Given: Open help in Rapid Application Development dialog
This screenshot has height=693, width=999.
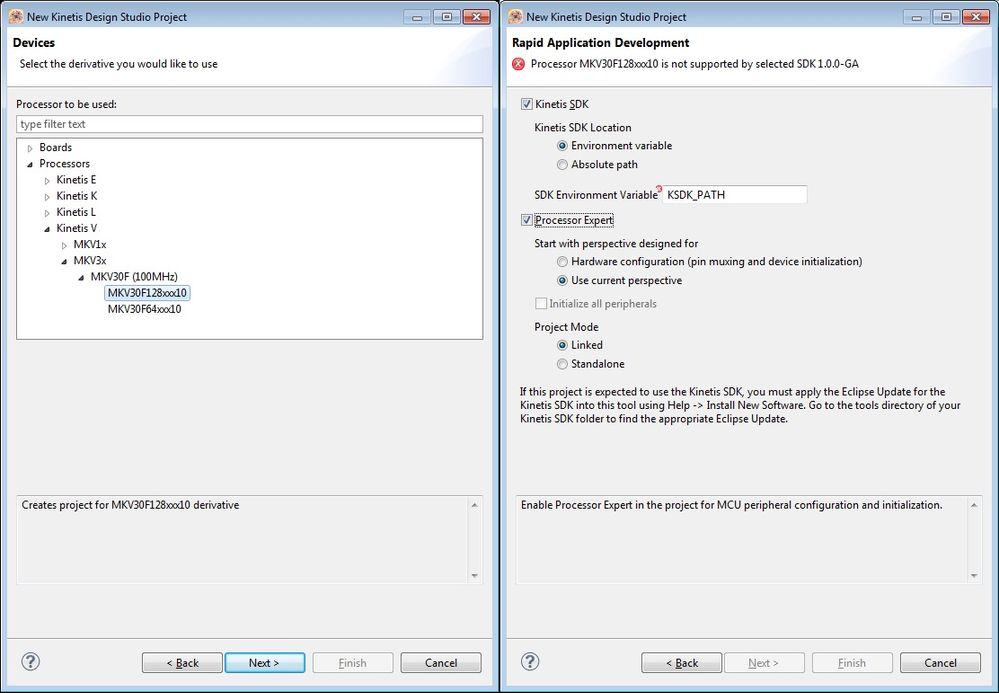Looking at the screenshot, I should click(x=530, y=662).
